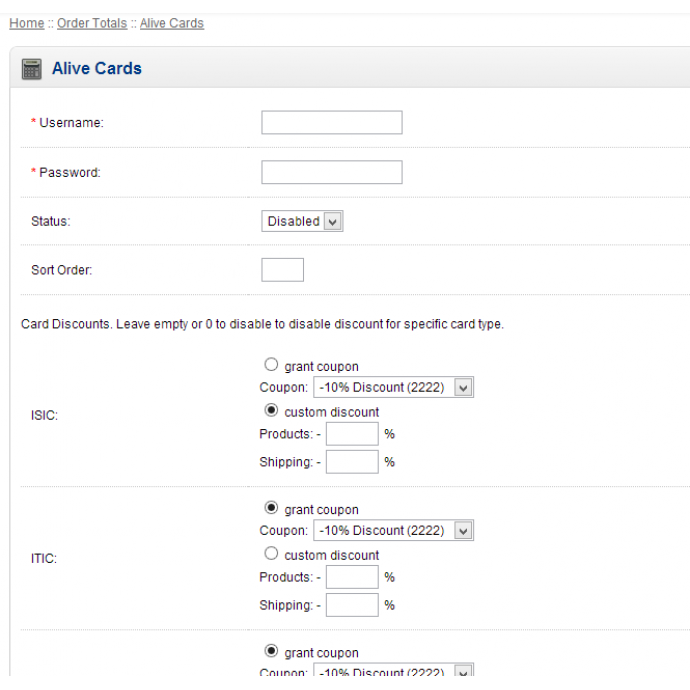
Task: Click the ITIC: row label
Action: coord(44,558)
